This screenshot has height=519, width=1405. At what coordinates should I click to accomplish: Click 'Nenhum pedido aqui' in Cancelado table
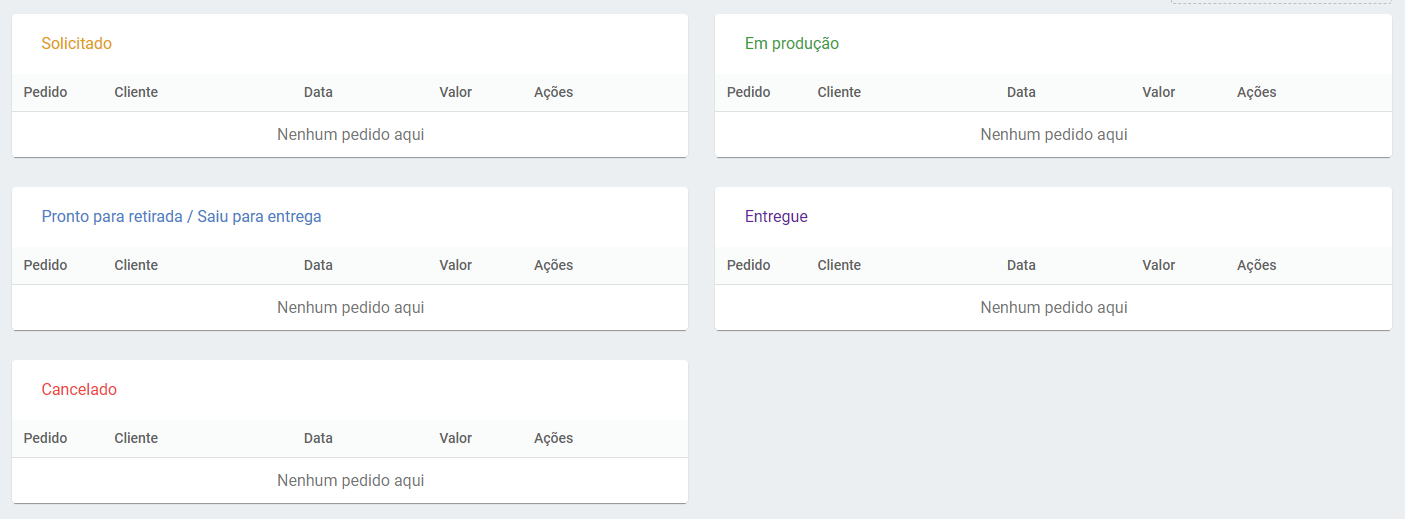350,481
